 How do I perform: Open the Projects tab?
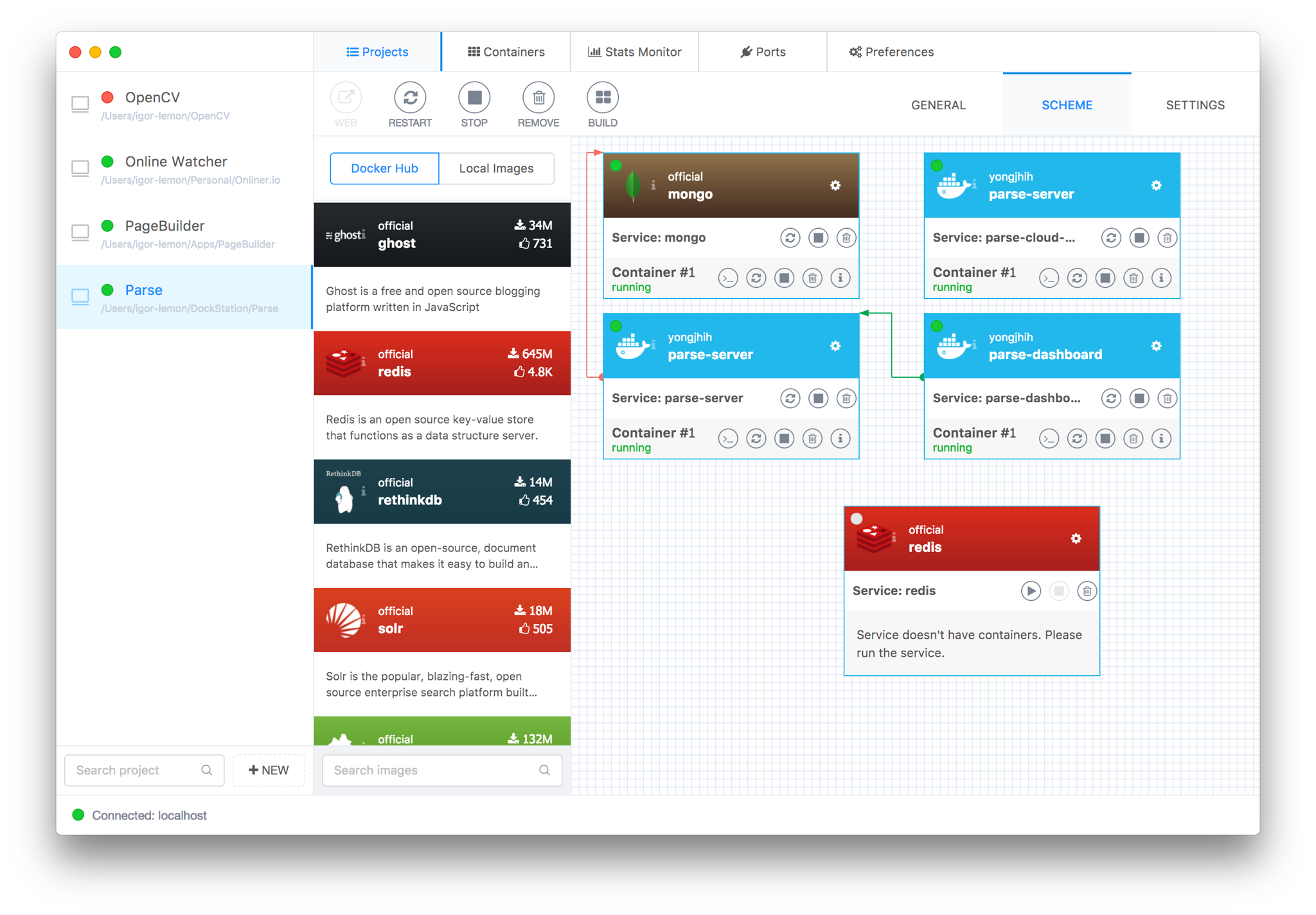tap(377, 52)
